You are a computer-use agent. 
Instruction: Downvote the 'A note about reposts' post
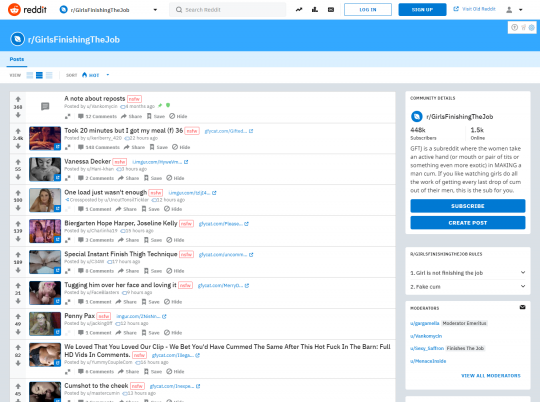coord(18,115)
